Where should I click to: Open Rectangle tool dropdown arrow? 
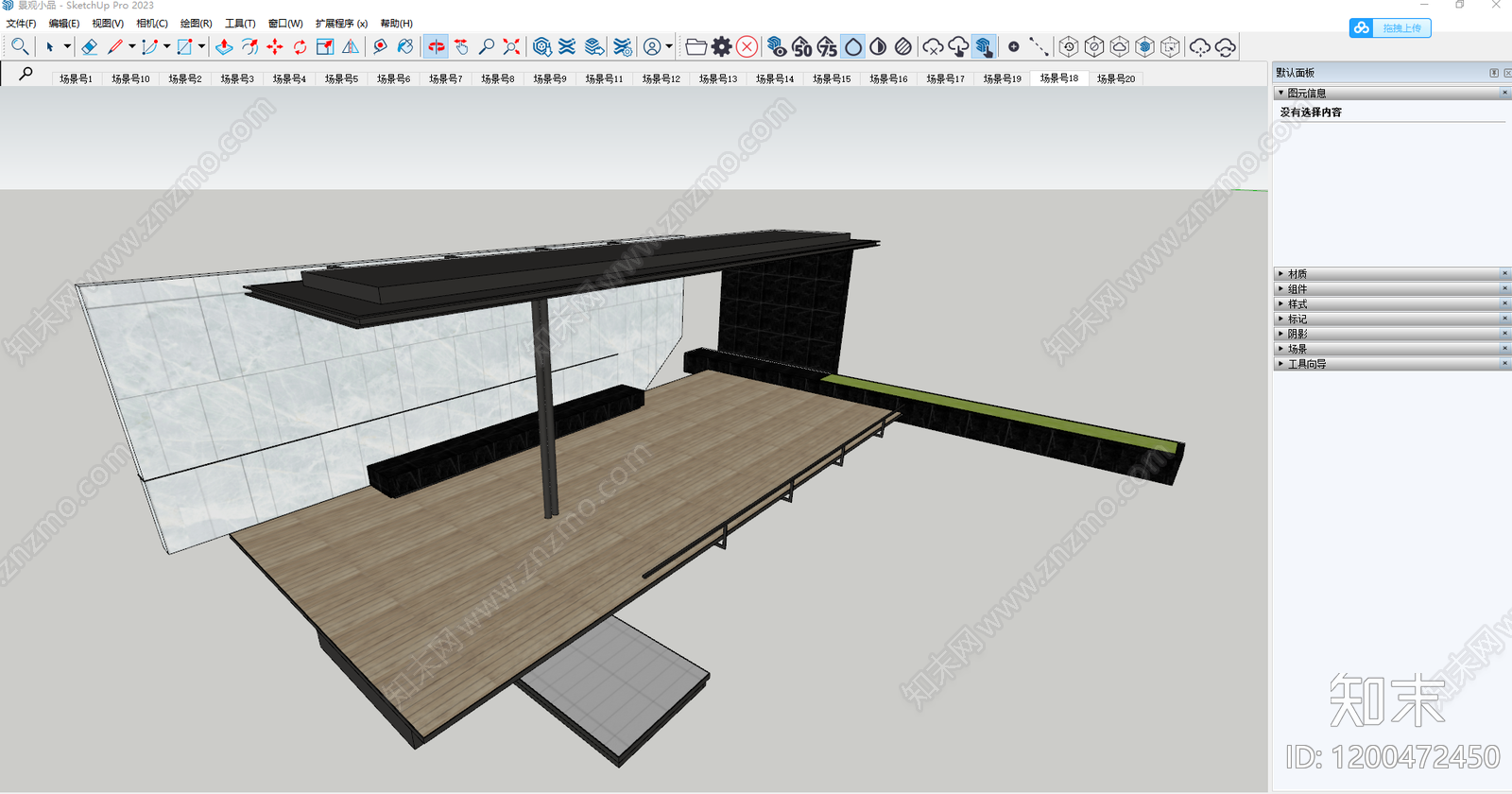pyautogui.click(x=201, y=46)
